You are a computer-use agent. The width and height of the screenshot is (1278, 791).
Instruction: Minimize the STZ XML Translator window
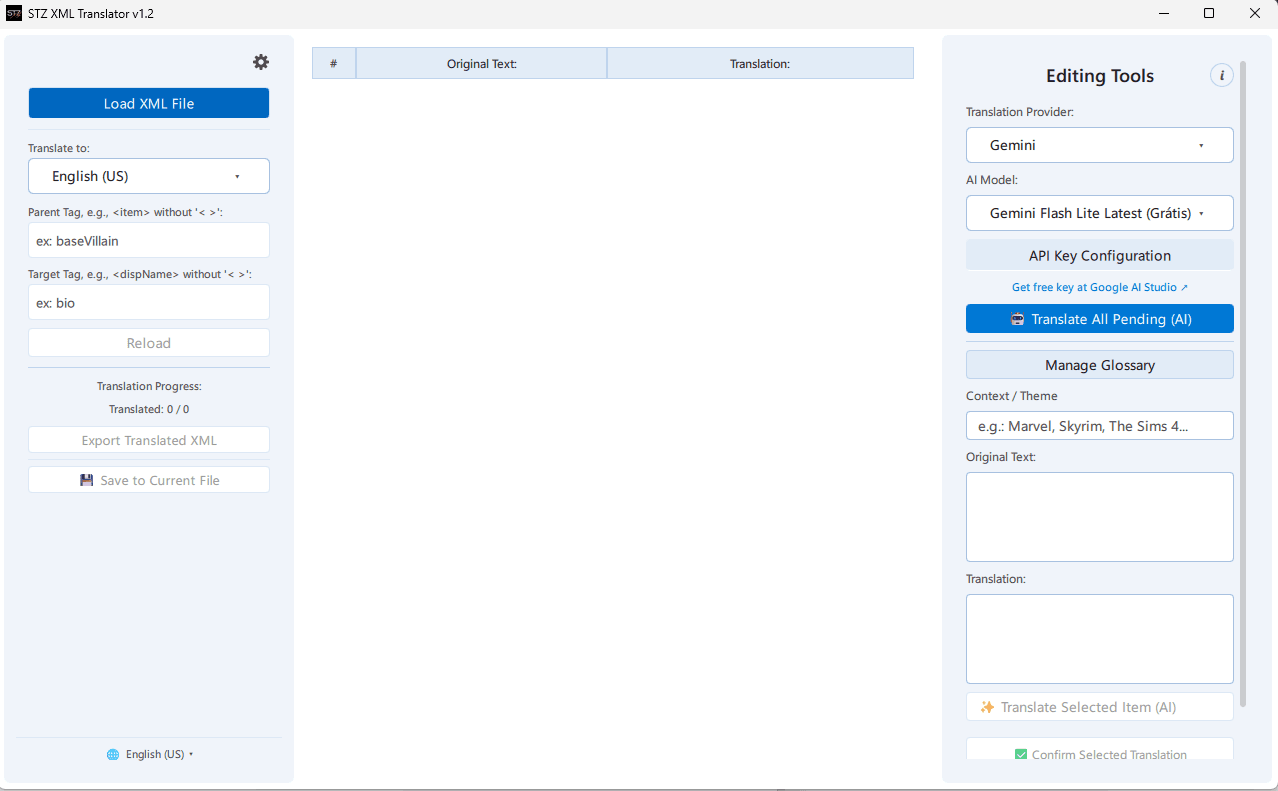1164,14
